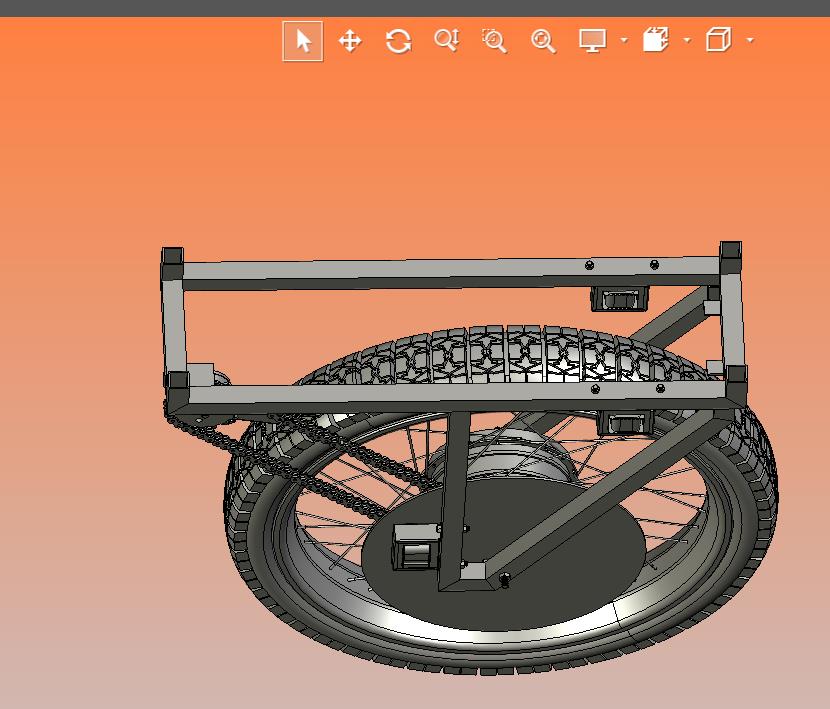Click the cube view orientation icon
This screenshot has height=709, width=830.
pos(719,40)
